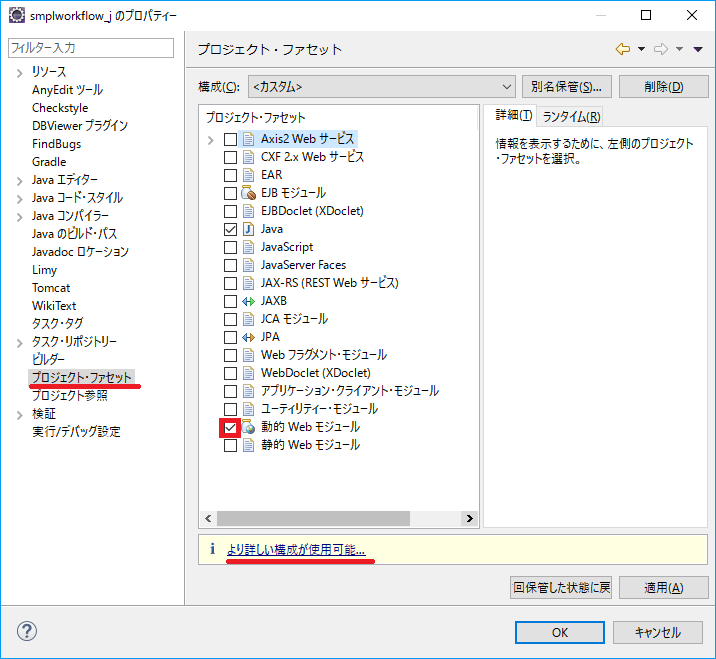Viewport: 716px width, 659px height.
Task: Click the JAX-RS facet document icon
Action: click(x=248, y=283)
